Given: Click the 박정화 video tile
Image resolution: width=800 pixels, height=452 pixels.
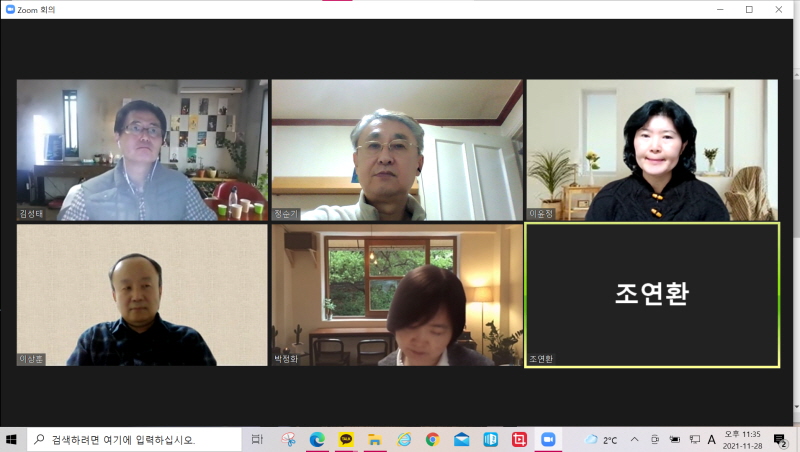Looking at the screenshot, I should tap(397, 295).
